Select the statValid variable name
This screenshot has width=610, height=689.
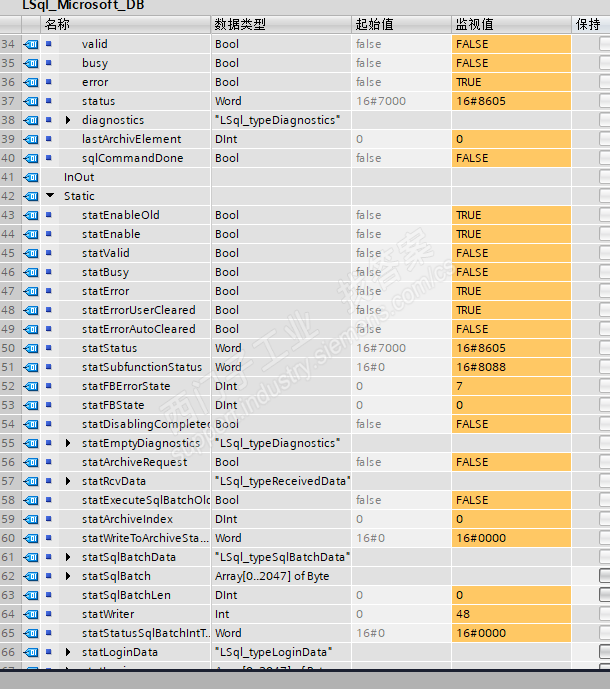tap(105, 253)
